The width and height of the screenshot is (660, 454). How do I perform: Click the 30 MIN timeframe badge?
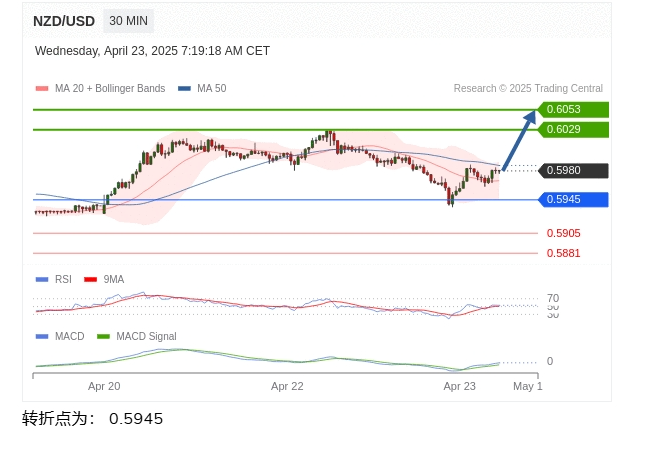pos(128,21)
